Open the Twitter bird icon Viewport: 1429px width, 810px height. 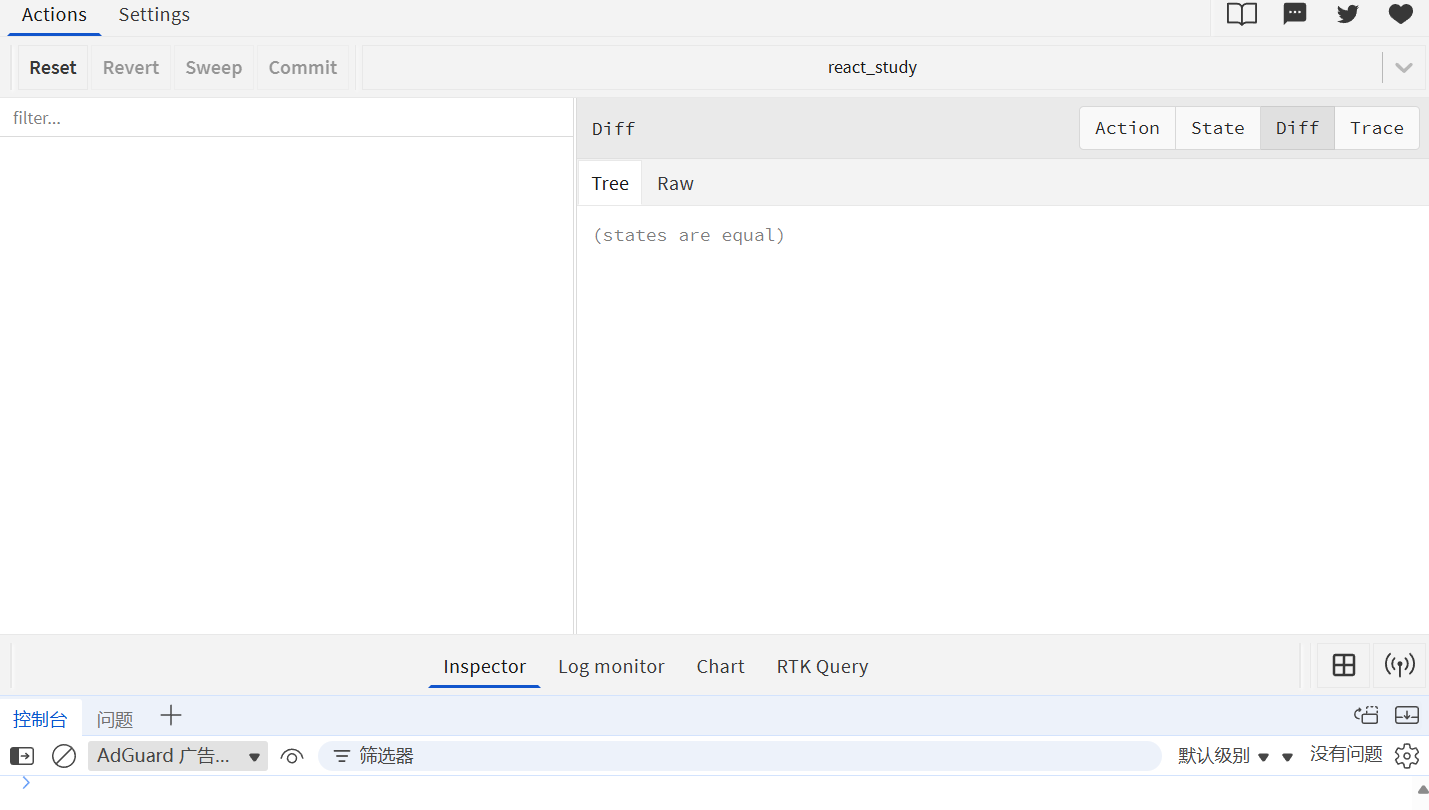[x=1348, y=15]
